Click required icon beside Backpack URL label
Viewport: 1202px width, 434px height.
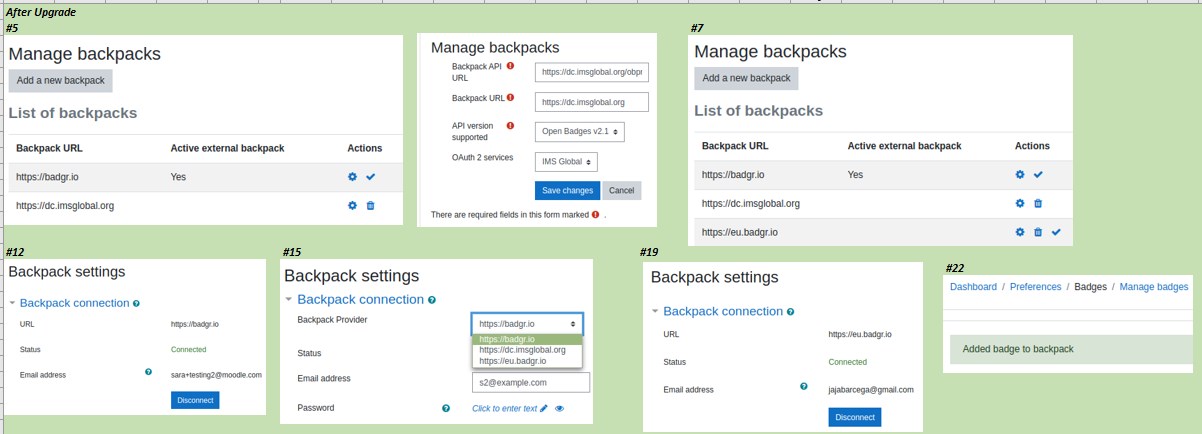click(511, 98)
